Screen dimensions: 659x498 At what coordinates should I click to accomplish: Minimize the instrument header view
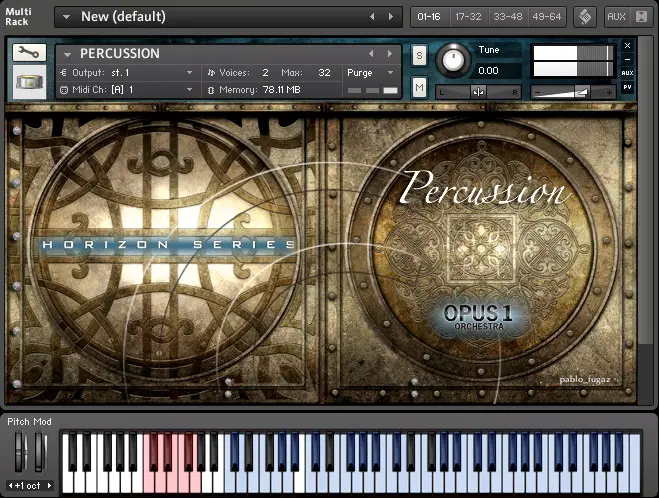[627, 59]
